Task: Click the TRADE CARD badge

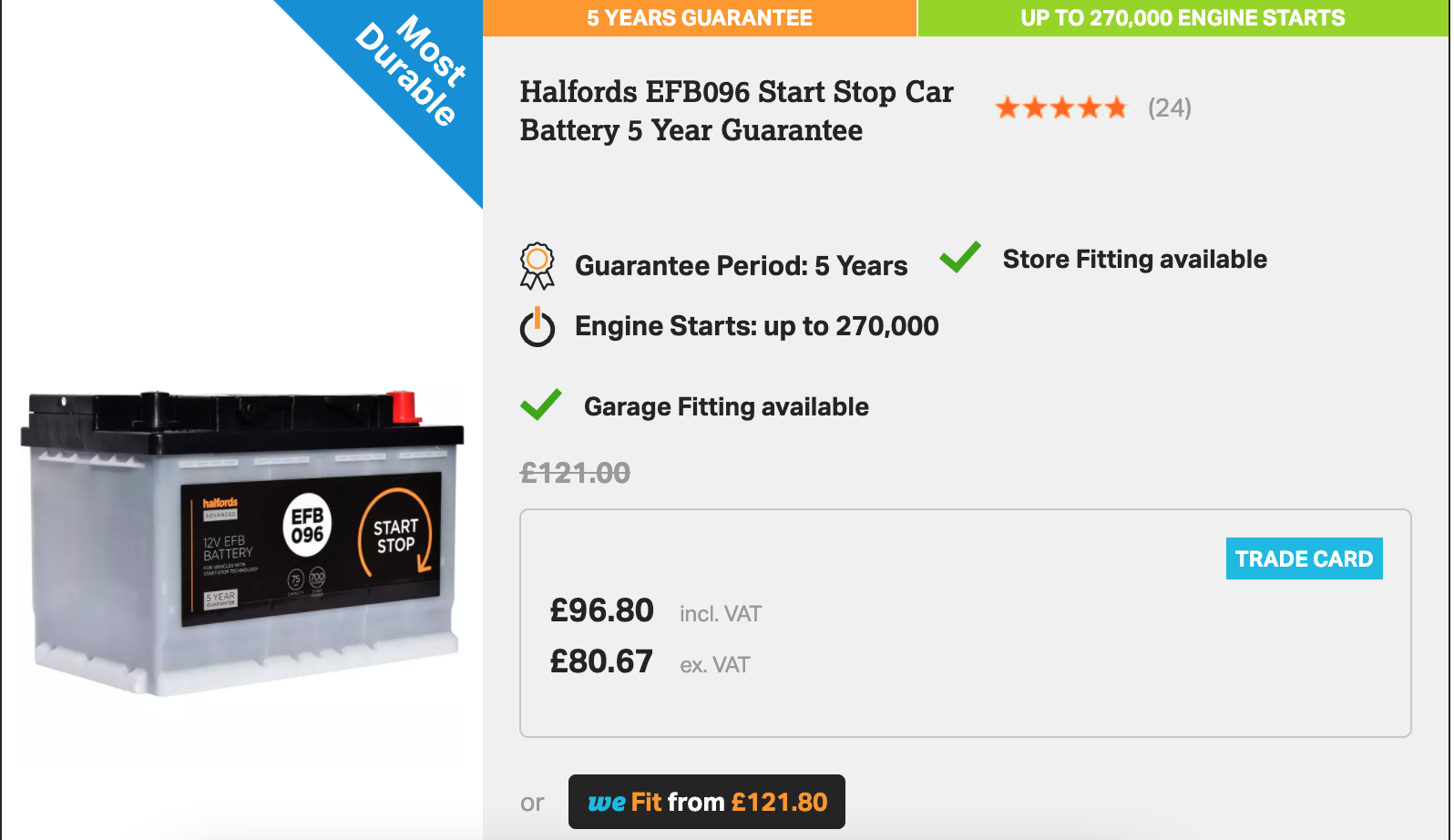Action: [1304, 558]
